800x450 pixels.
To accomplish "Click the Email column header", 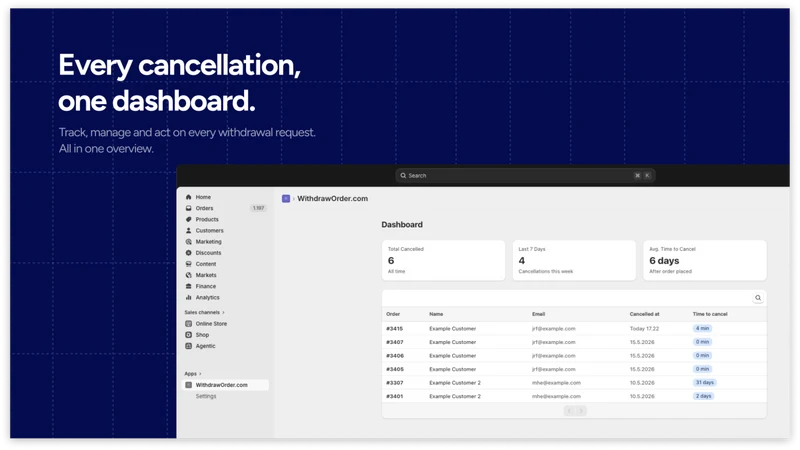I will click(x=538, y=314).
